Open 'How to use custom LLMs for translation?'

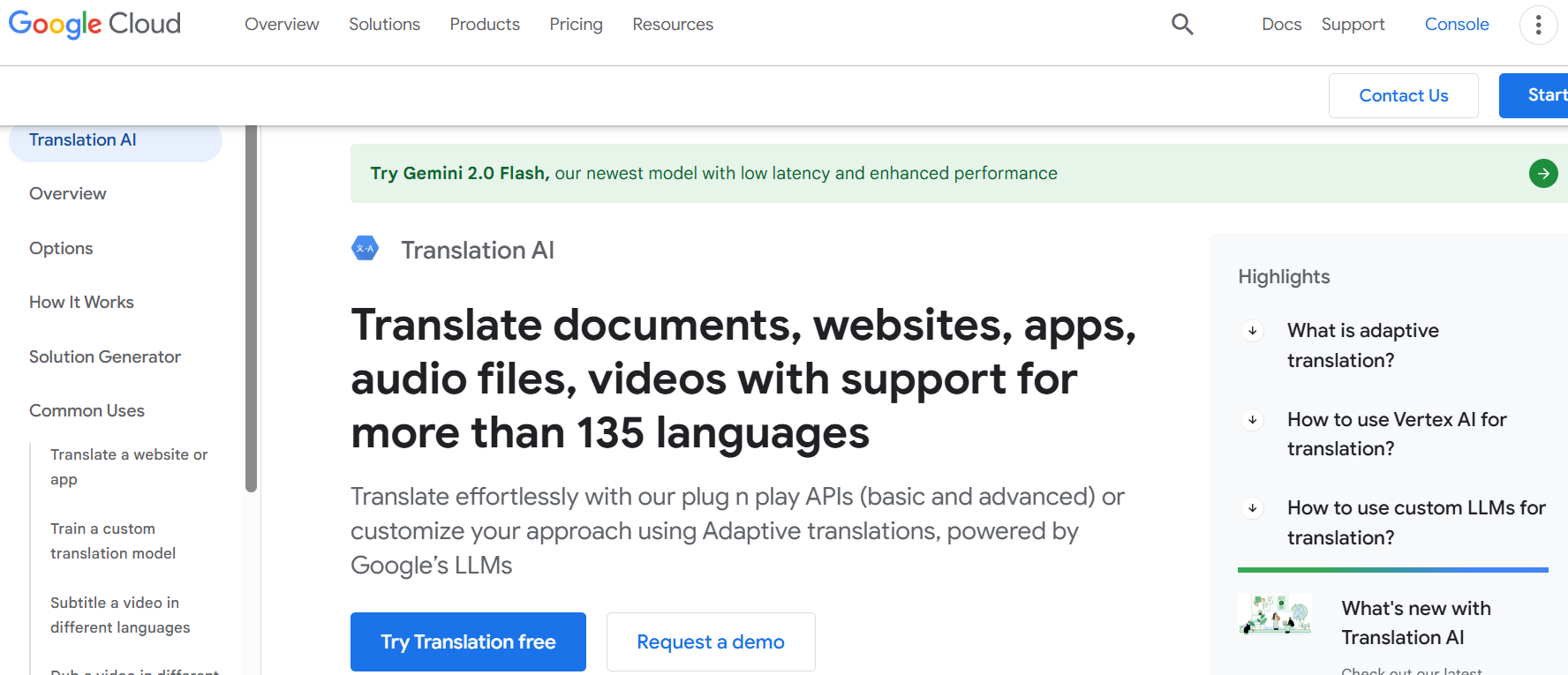1416,522
